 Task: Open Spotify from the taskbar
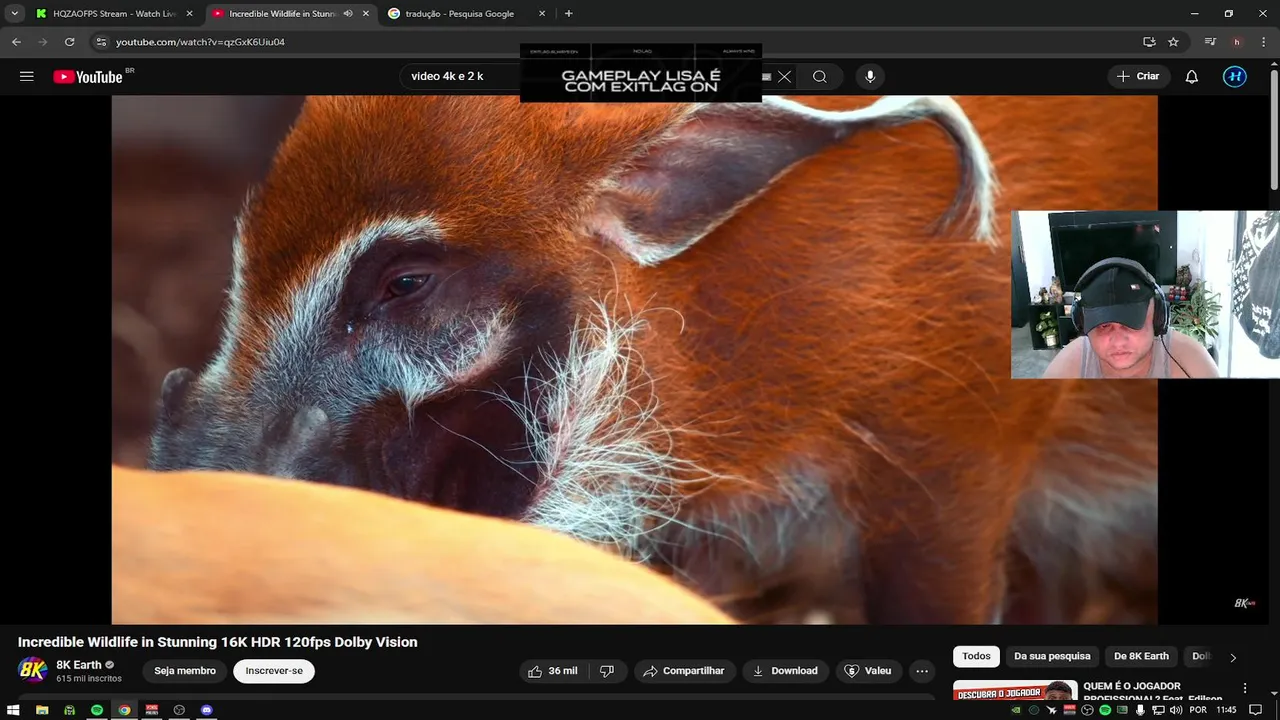pos(97,710)
